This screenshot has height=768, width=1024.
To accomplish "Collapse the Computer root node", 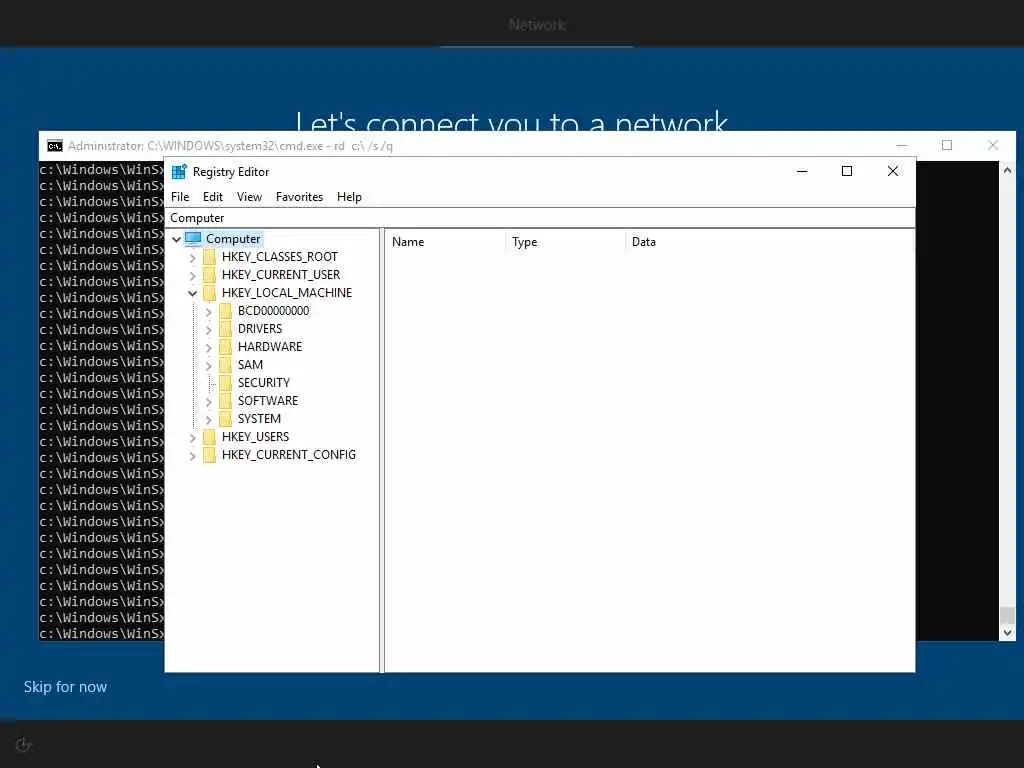I will point(176,239).
